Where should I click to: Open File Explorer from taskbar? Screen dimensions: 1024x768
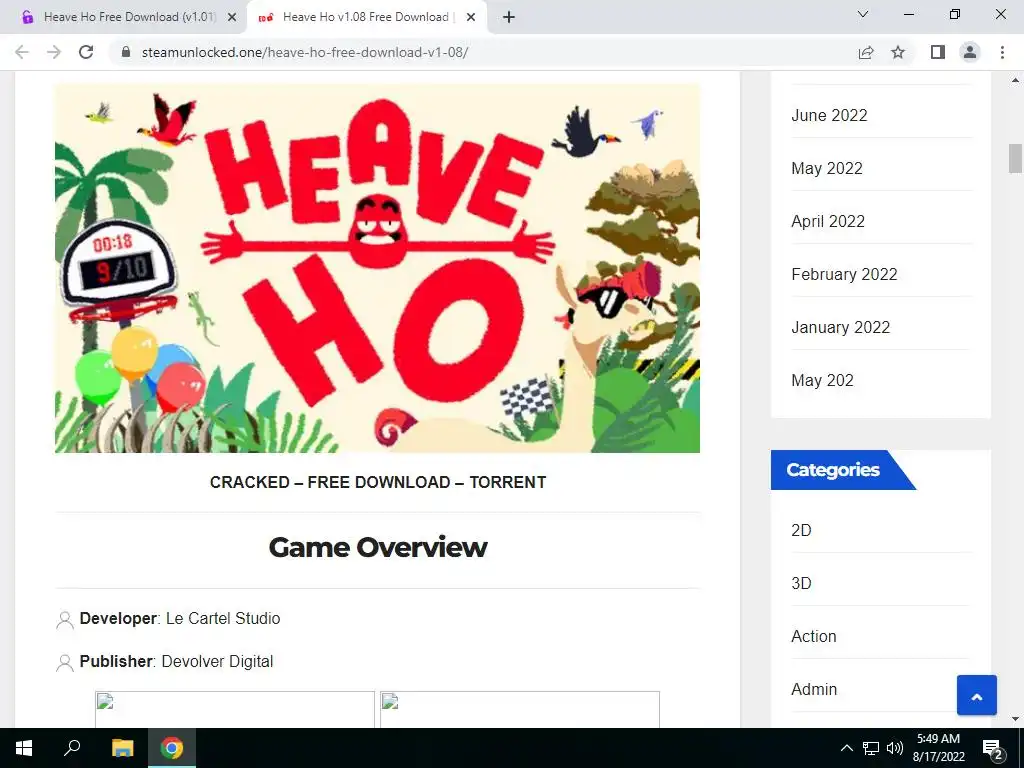point(122,748)
